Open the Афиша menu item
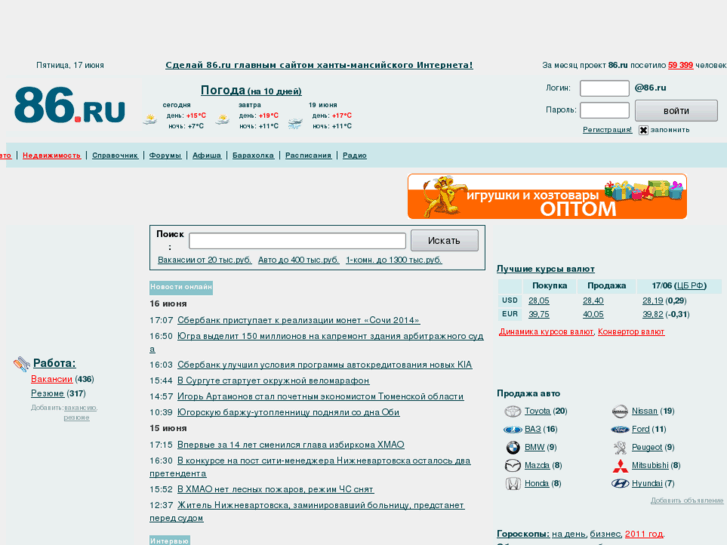727x545 pixels. tap(207, 155)
